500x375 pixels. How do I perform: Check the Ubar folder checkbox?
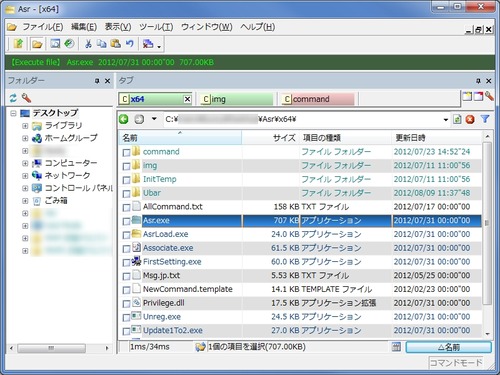click(126, 194)
